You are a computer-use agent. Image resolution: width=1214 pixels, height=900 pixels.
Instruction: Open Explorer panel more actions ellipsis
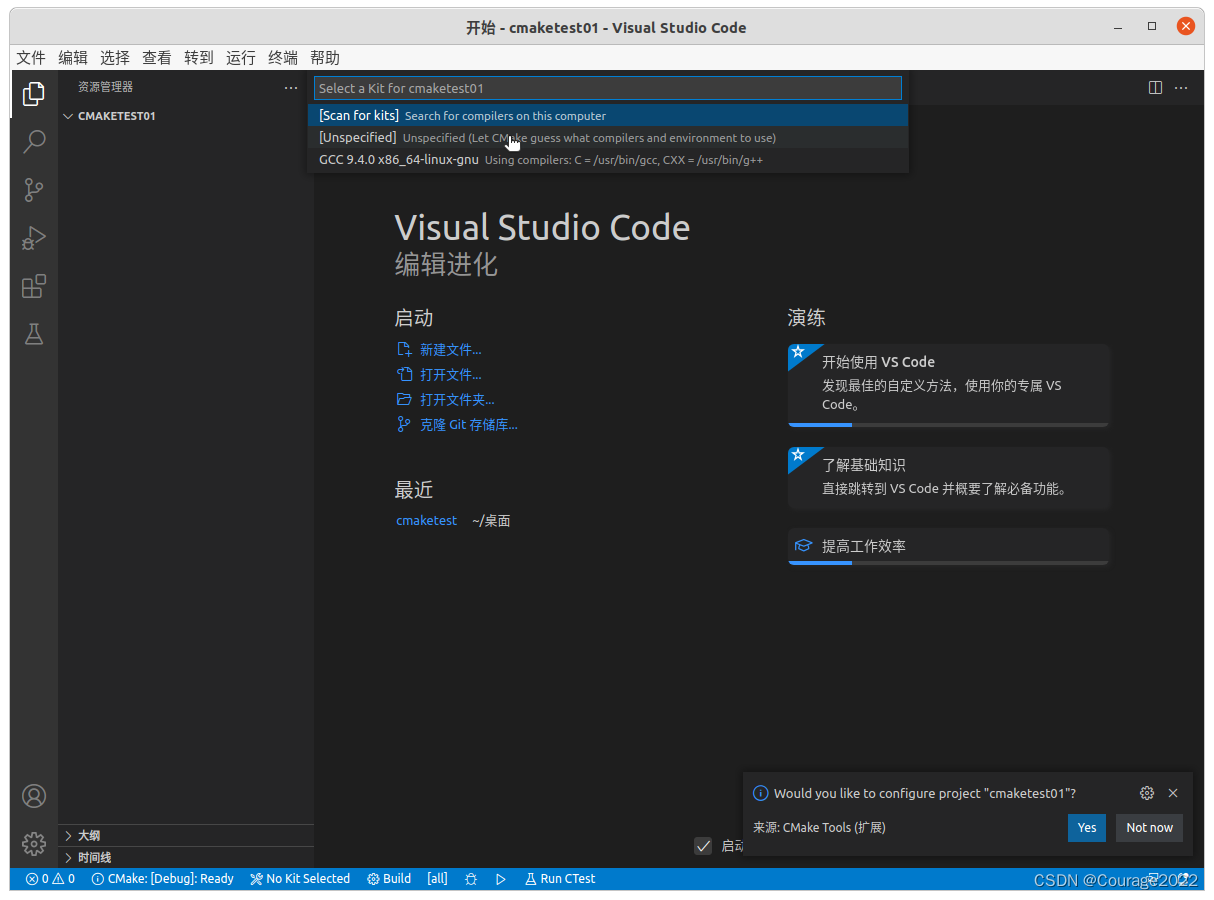coord(291,88)
